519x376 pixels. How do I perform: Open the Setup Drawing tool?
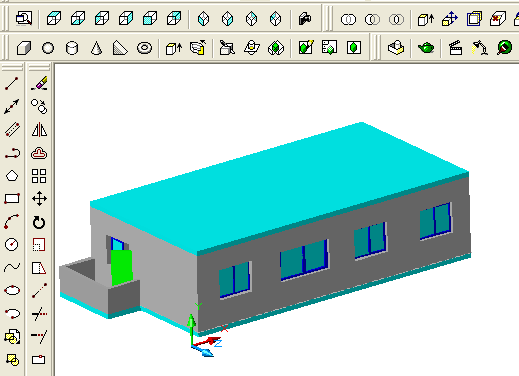point(306,47)
